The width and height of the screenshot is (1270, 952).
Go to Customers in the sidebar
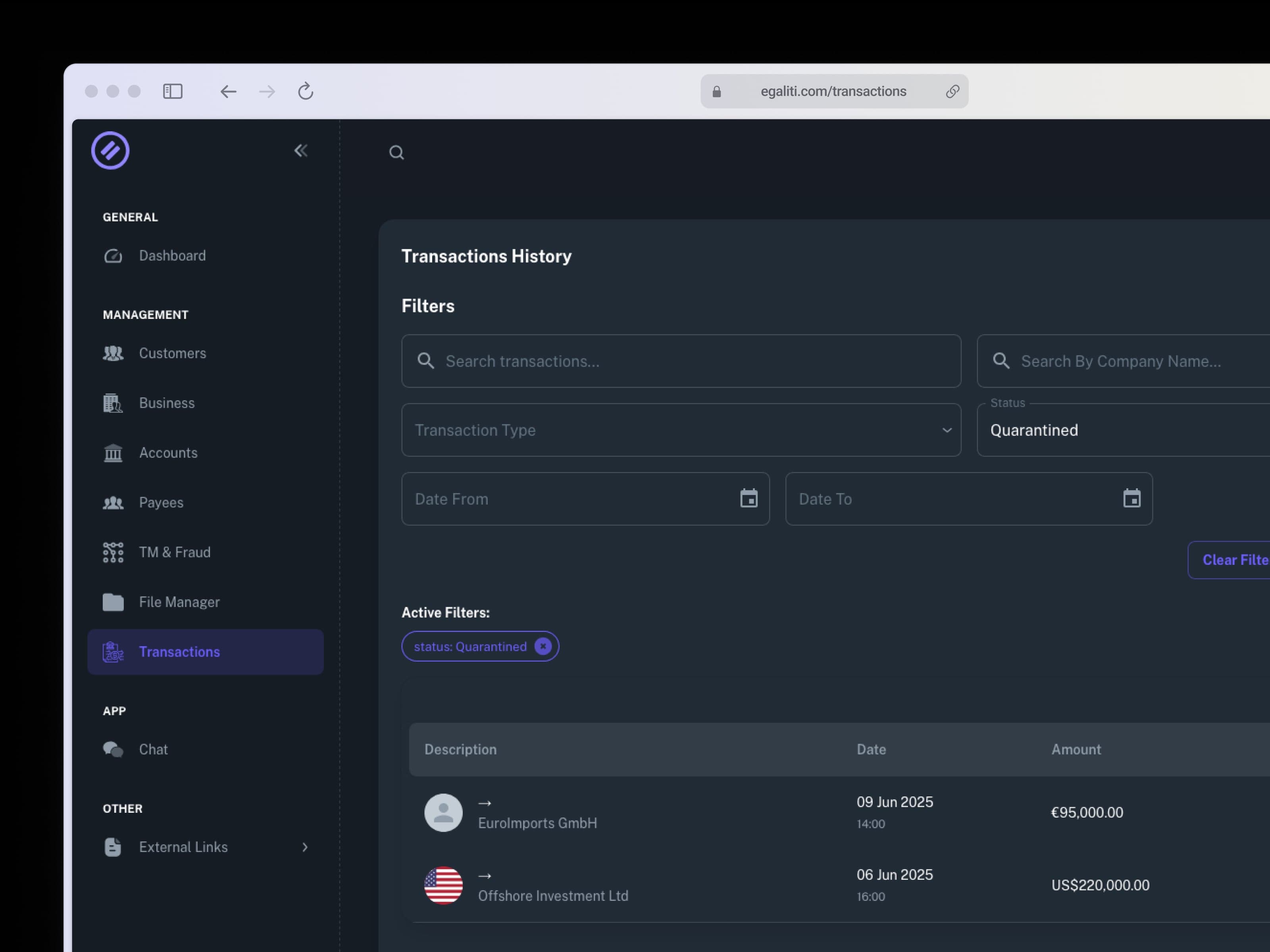(206, 353)
